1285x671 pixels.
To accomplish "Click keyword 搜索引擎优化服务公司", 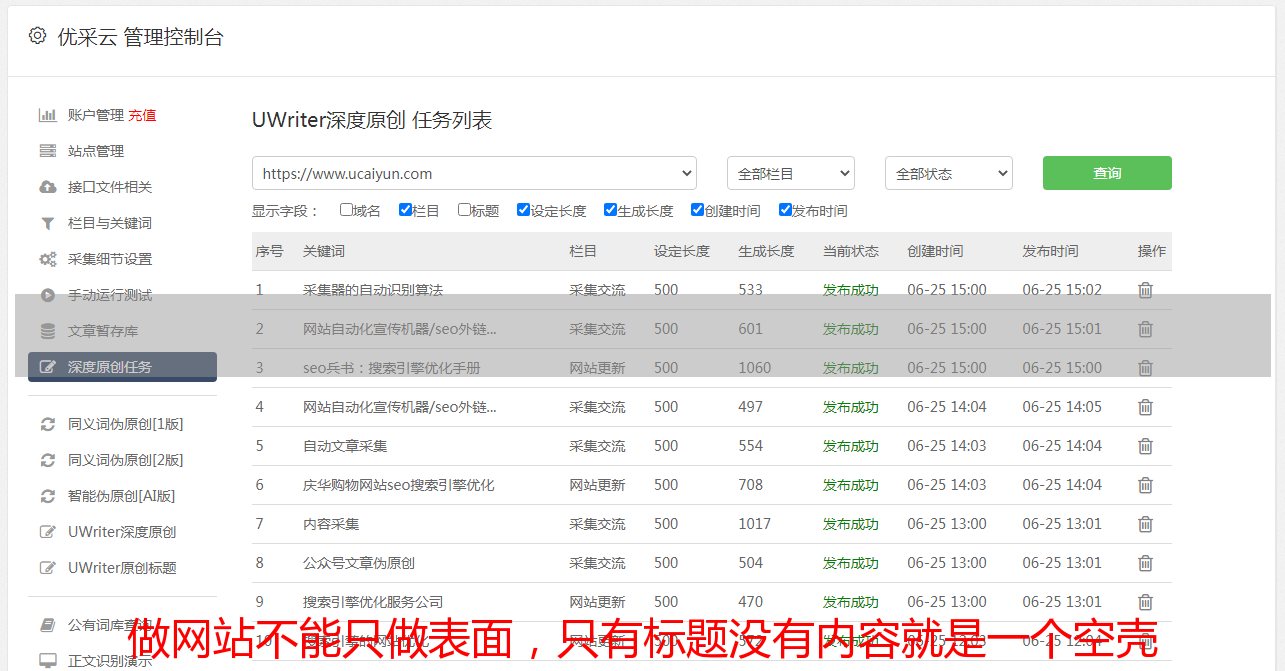I will (373, 602).
